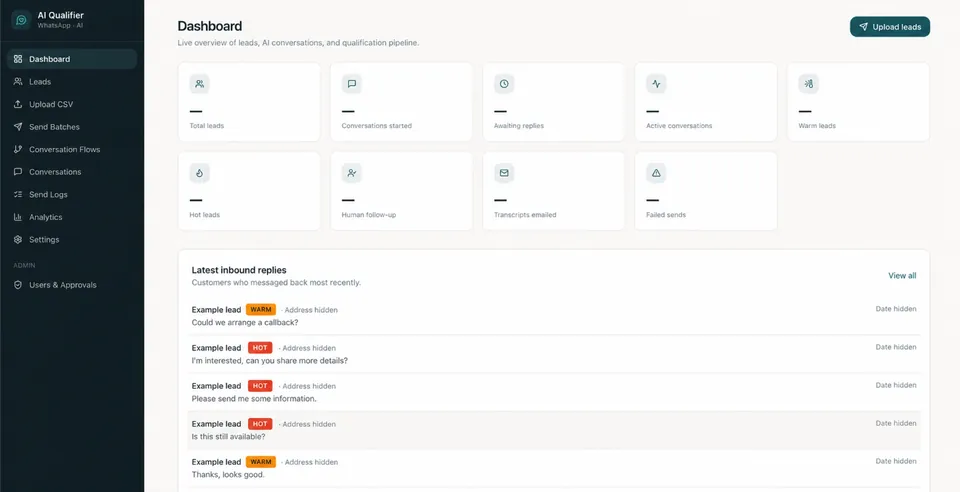Click the Conversations chat bubble icon in sidebar
Viewport: 960px width, 492px height.
tap(18, 172)
